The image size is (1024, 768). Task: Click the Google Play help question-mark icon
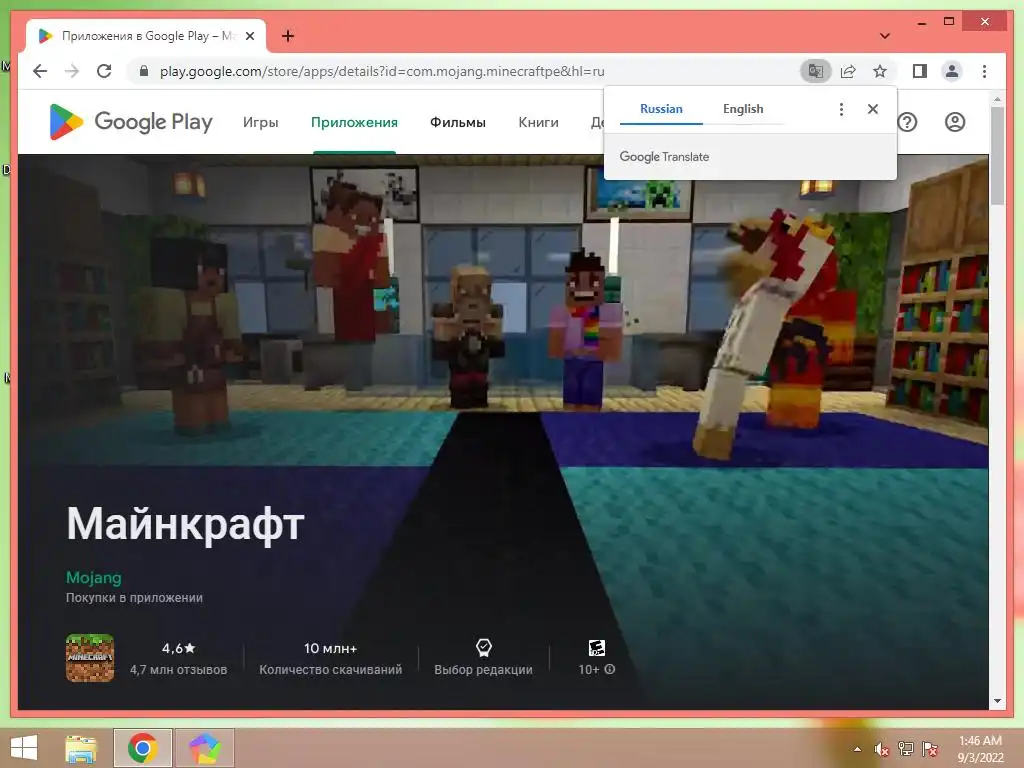pyautogui.click(x=907, y=122)
